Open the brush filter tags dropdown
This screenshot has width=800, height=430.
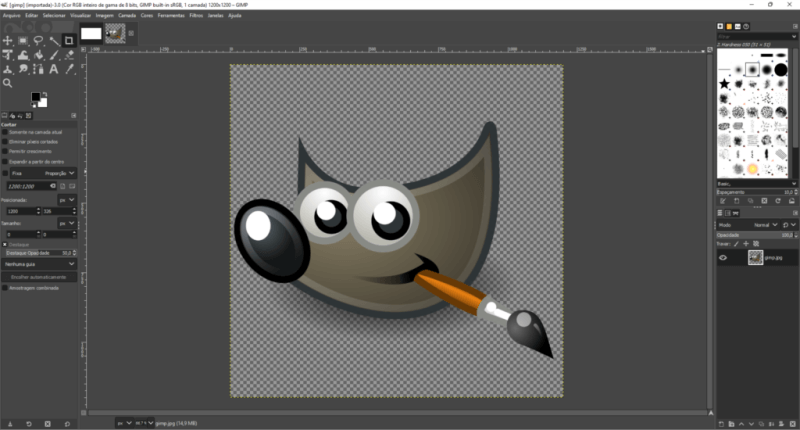click(x=794, y=37)
